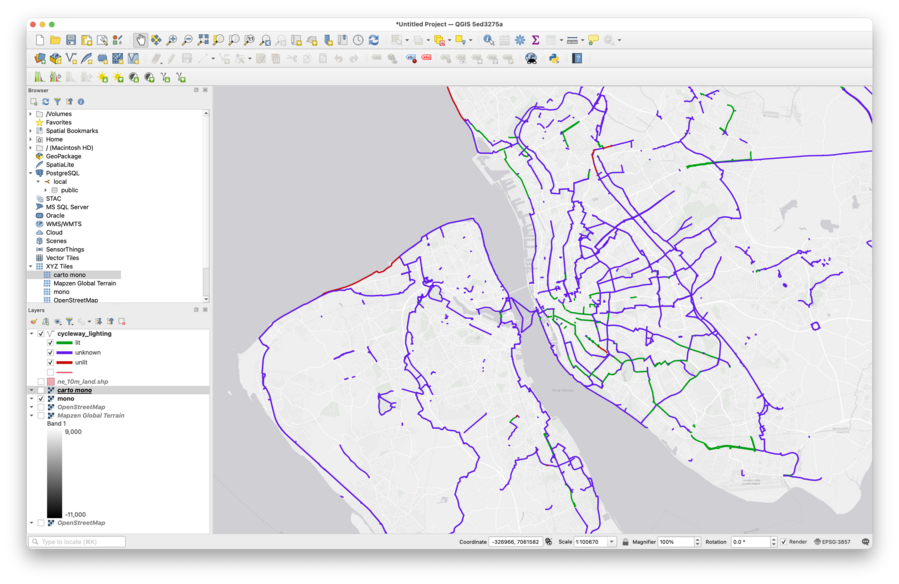Refresh the map canvas

pos(374,40)
